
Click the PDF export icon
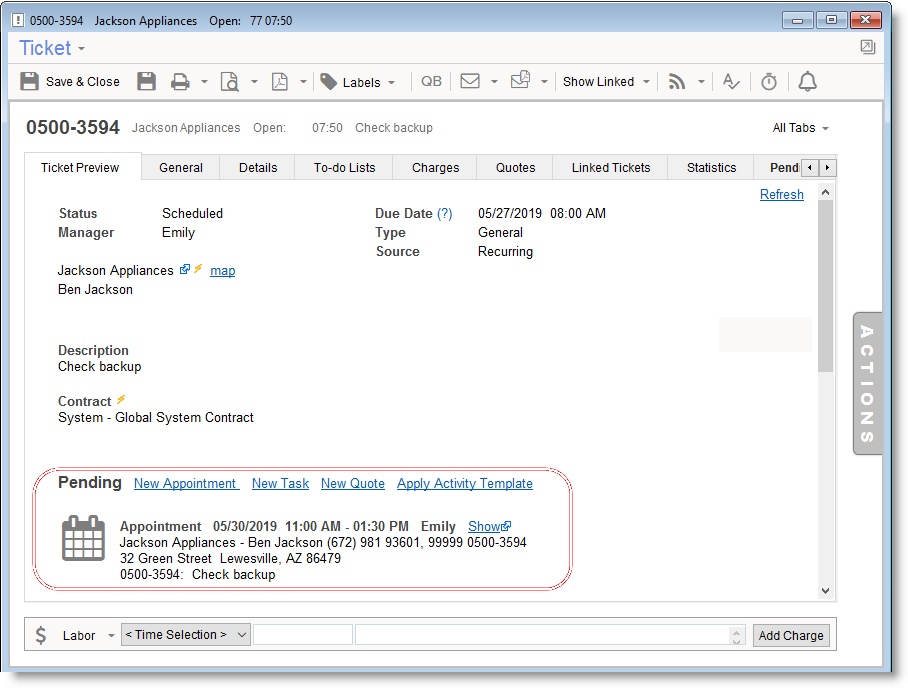[280, 82]
